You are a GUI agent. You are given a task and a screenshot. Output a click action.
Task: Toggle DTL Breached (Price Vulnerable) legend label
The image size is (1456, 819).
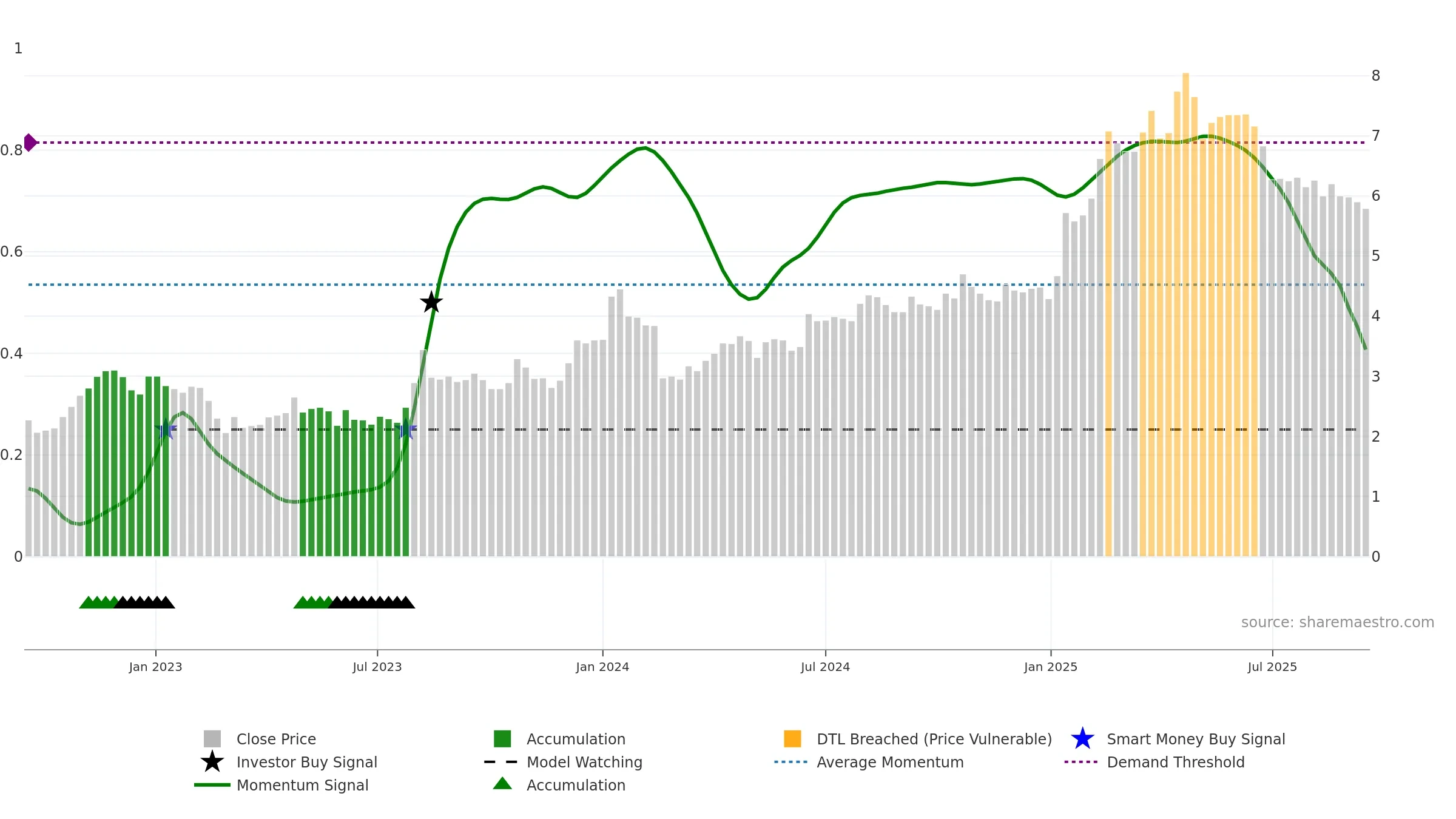(934, 739)
